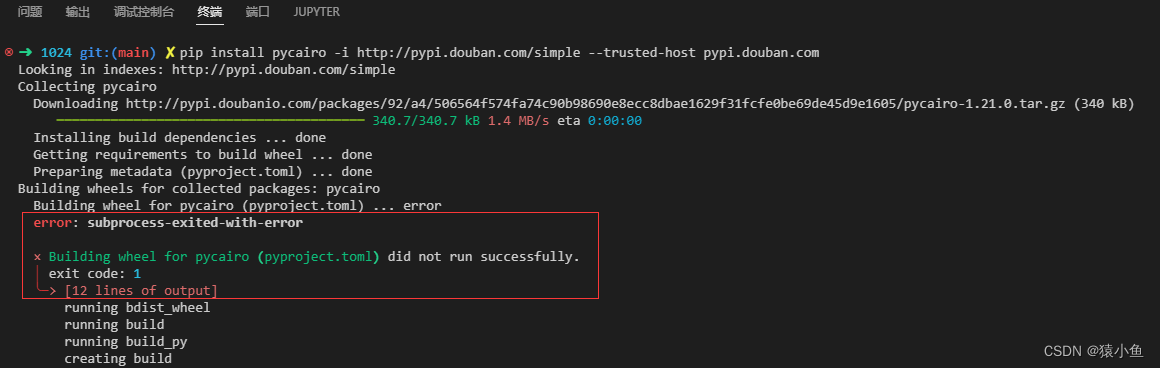Viewport: 1160px width, 368px height.
Task: Click the green arrow prompt symbol
Action: point(26,53)
